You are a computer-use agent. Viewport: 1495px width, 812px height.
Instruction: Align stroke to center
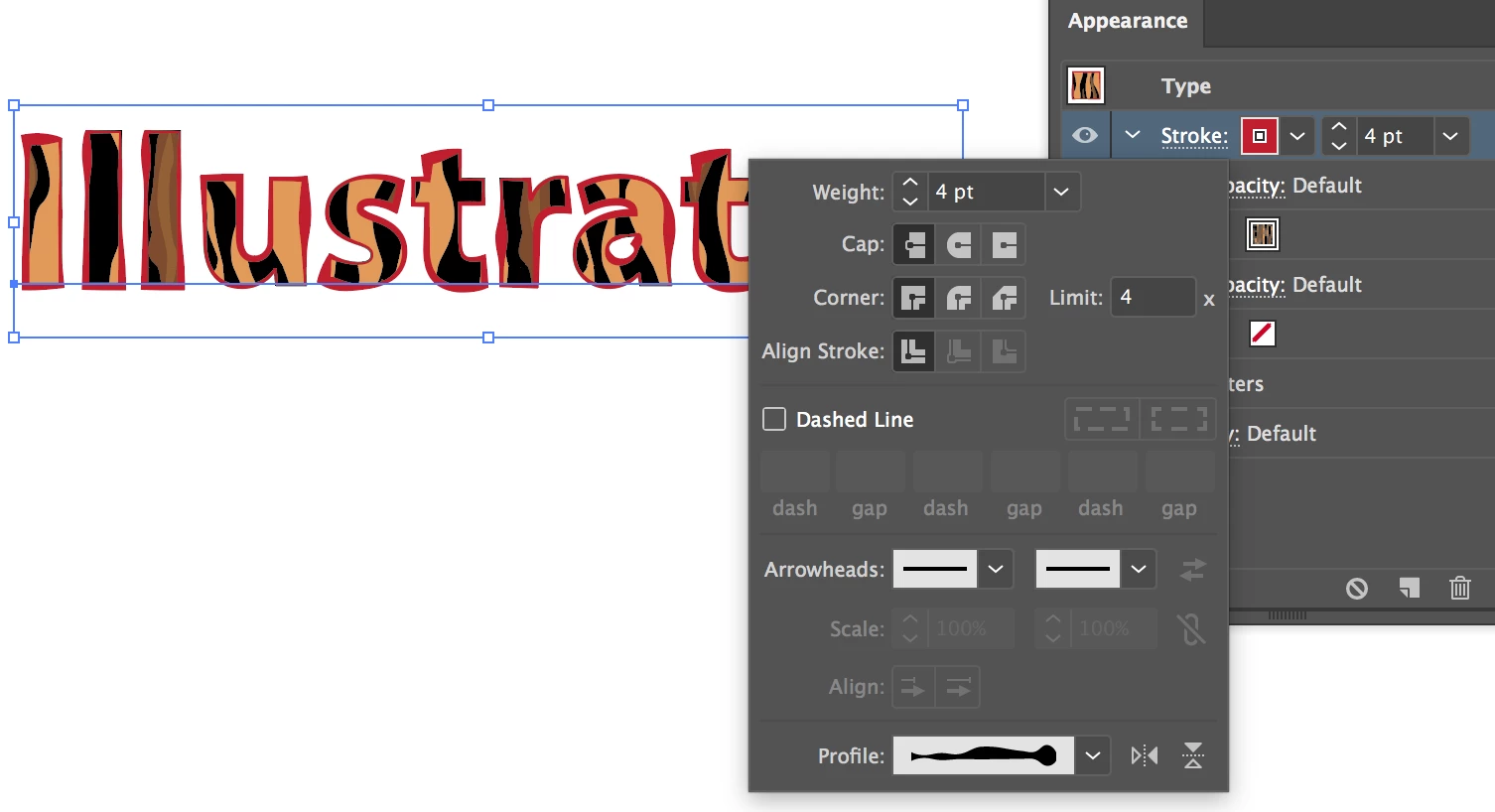coord(914,351)
